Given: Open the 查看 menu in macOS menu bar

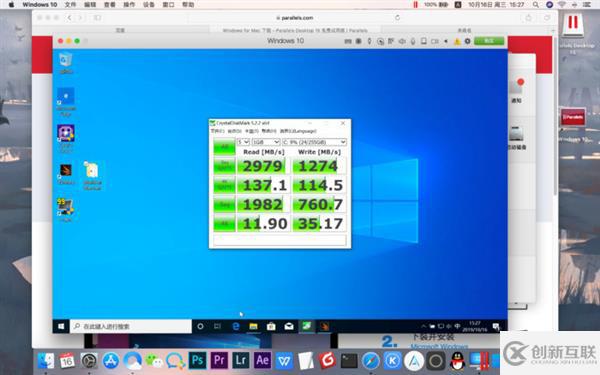Looking at the screenshot, I should point(109,5).
